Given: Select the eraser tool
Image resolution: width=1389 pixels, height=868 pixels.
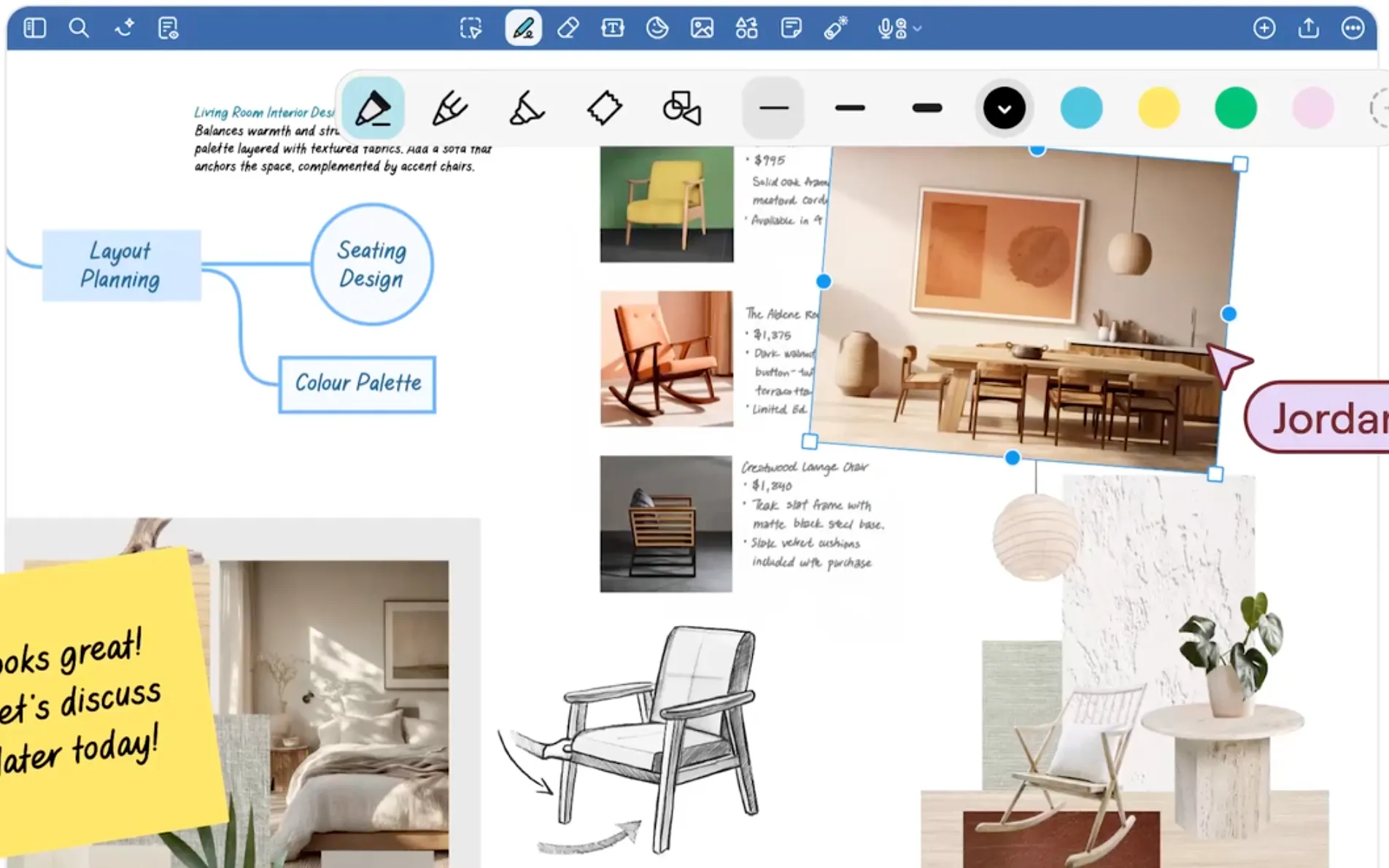Looking at the screenshot, I should point(568,28).
